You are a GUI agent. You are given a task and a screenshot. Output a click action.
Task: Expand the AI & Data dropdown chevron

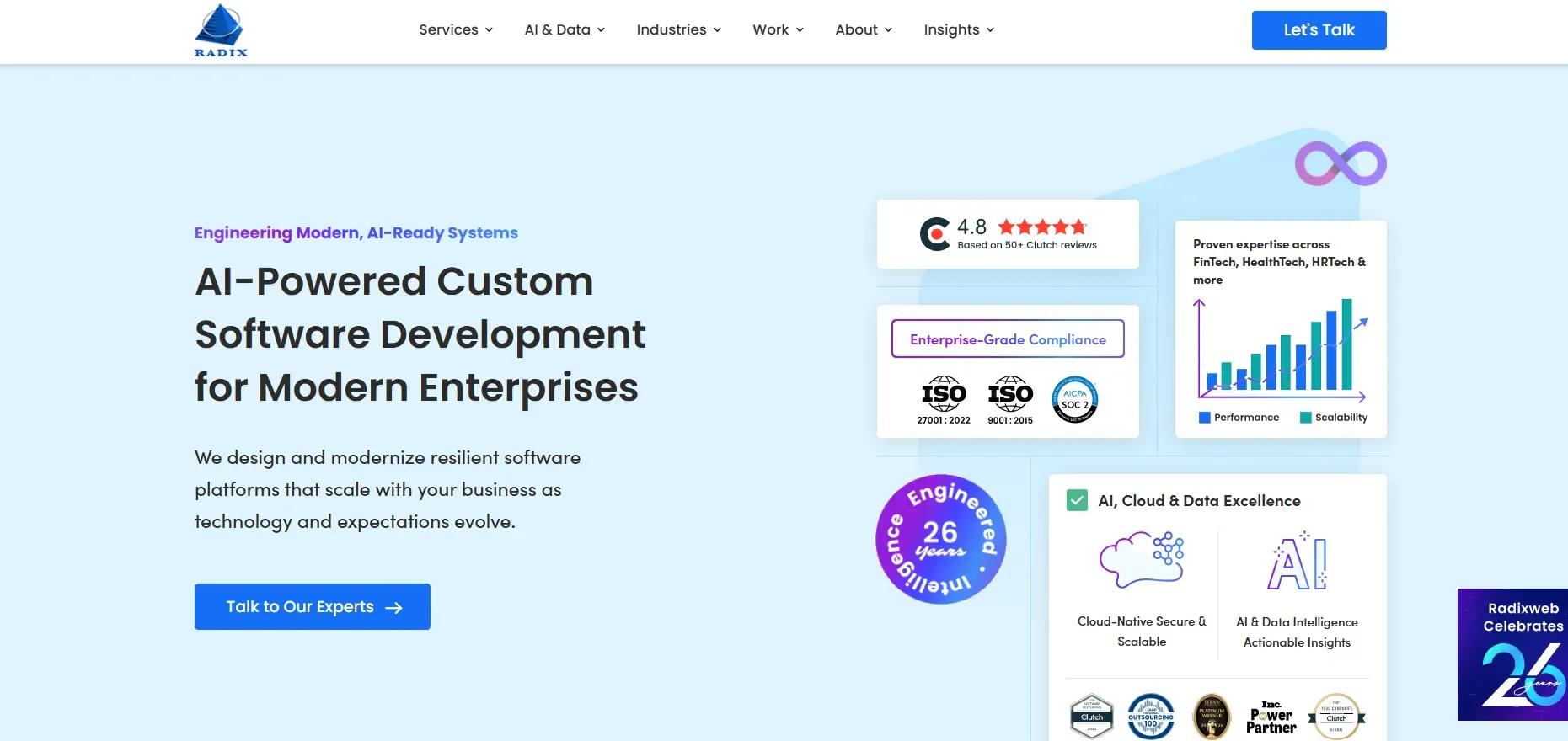coord(601,30)
